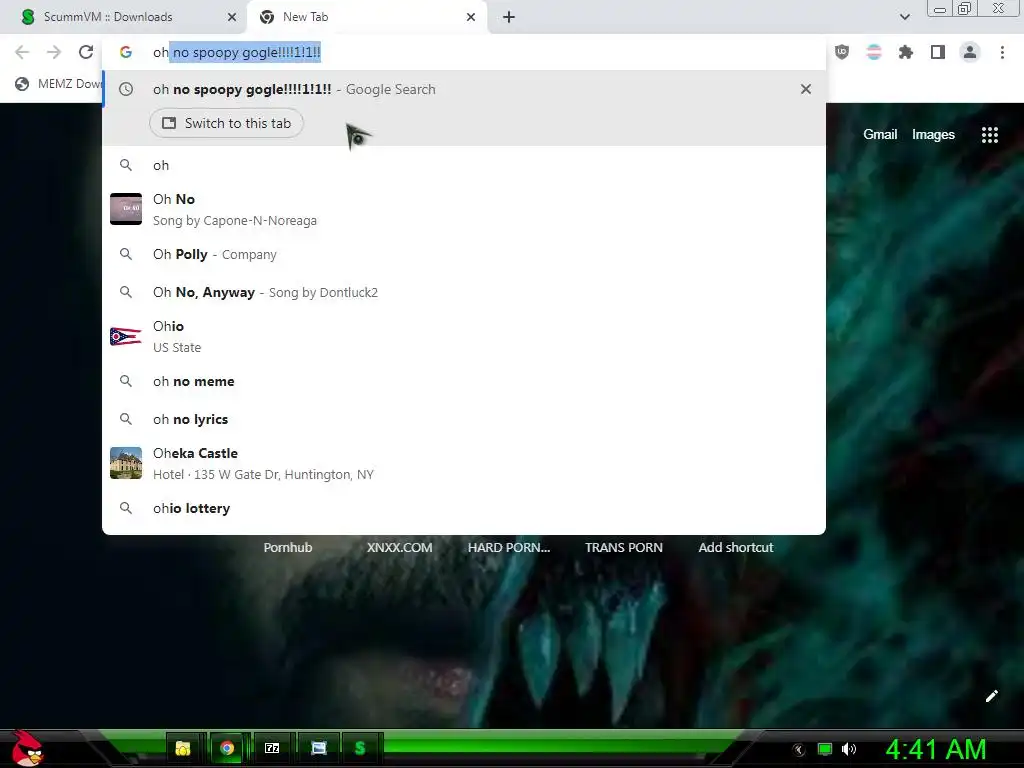Click the Ohio flag thumbnail
Image resolution: width=1024 pixels, height=768 pixels.
tap(126, 336)
